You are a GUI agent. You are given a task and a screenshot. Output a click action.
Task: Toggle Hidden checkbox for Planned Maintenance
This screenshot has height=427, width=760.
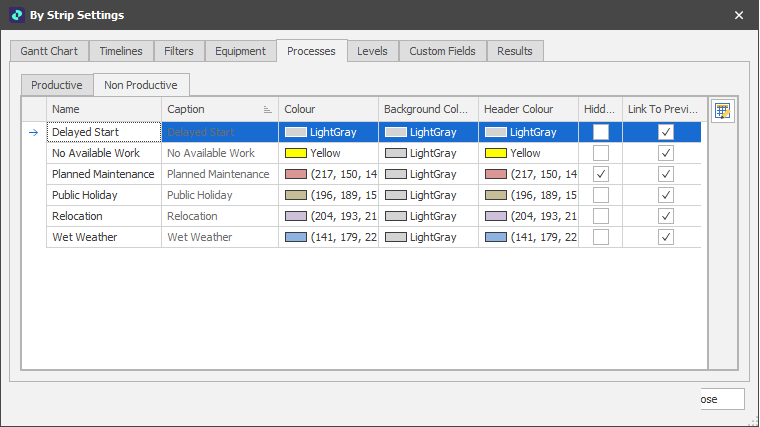coord(600,174)
